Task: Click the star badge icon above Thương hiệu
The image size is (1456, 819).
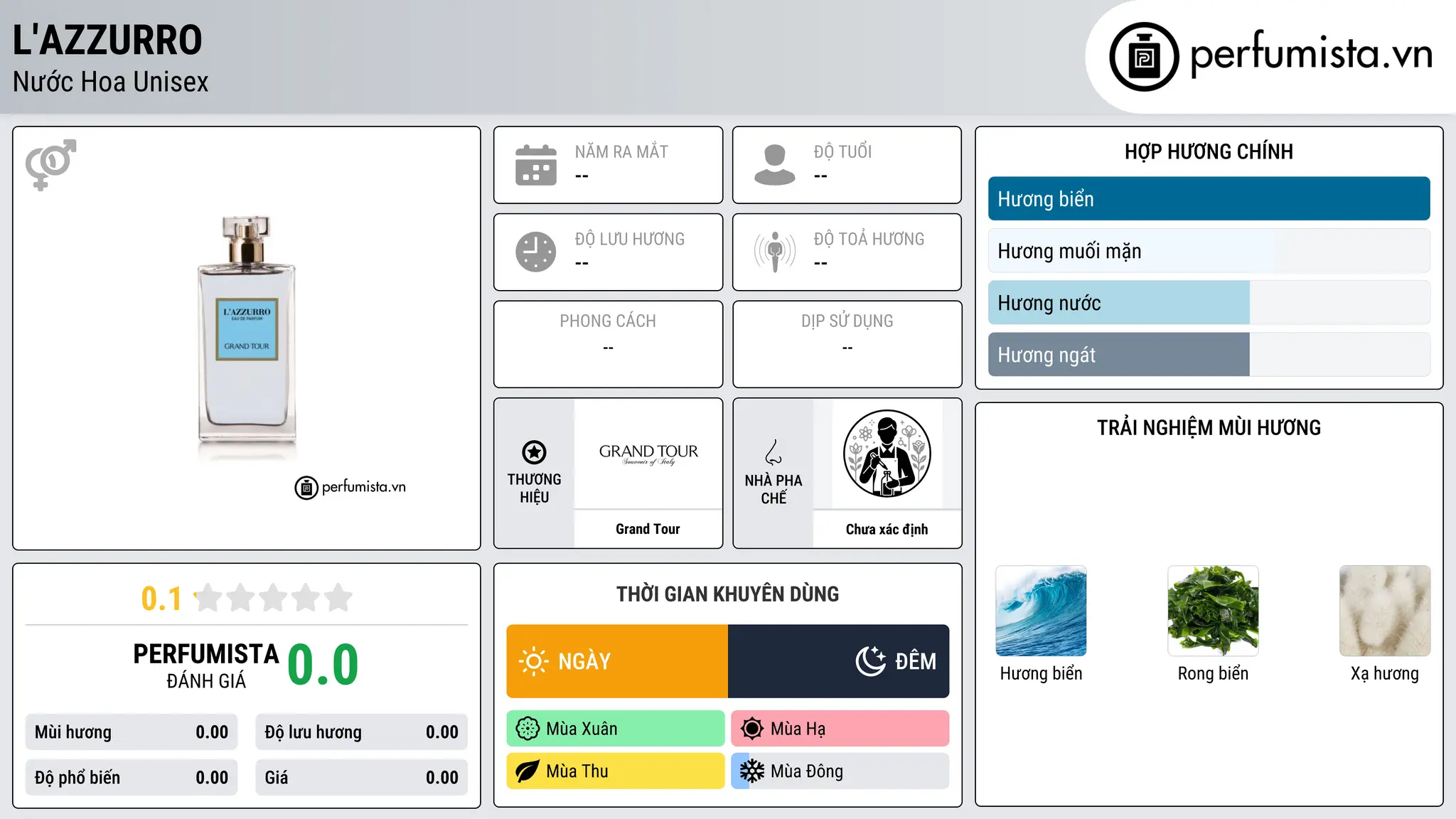Action: point(534,452)
